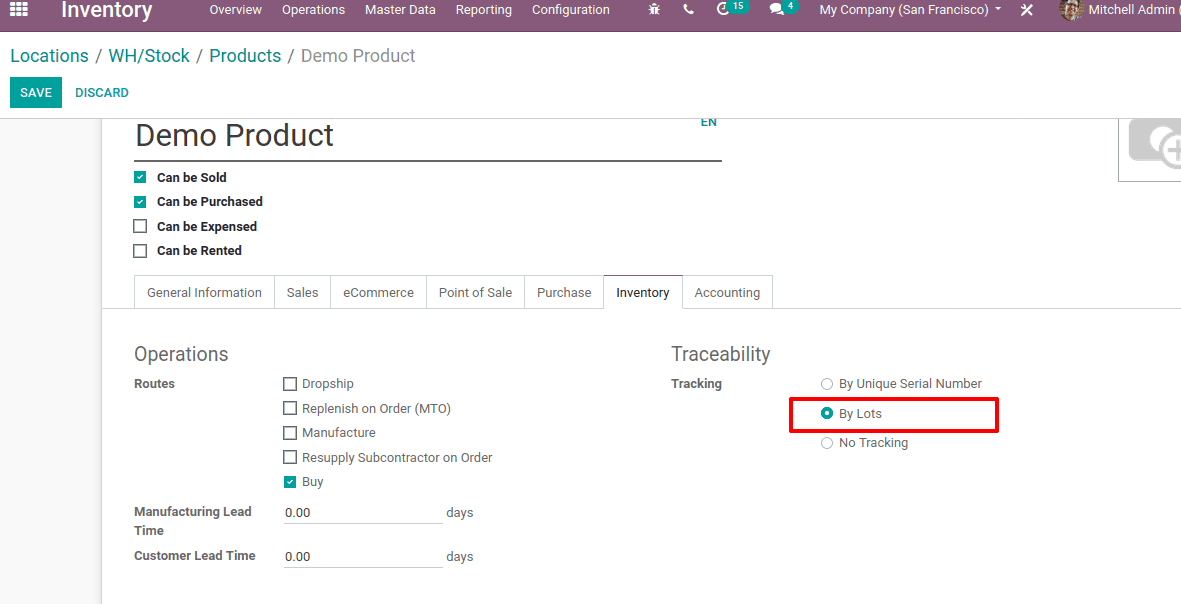1181x604 pixels.
Task: Switch to the eCommerce tab
Action: (x=378, y=292)
